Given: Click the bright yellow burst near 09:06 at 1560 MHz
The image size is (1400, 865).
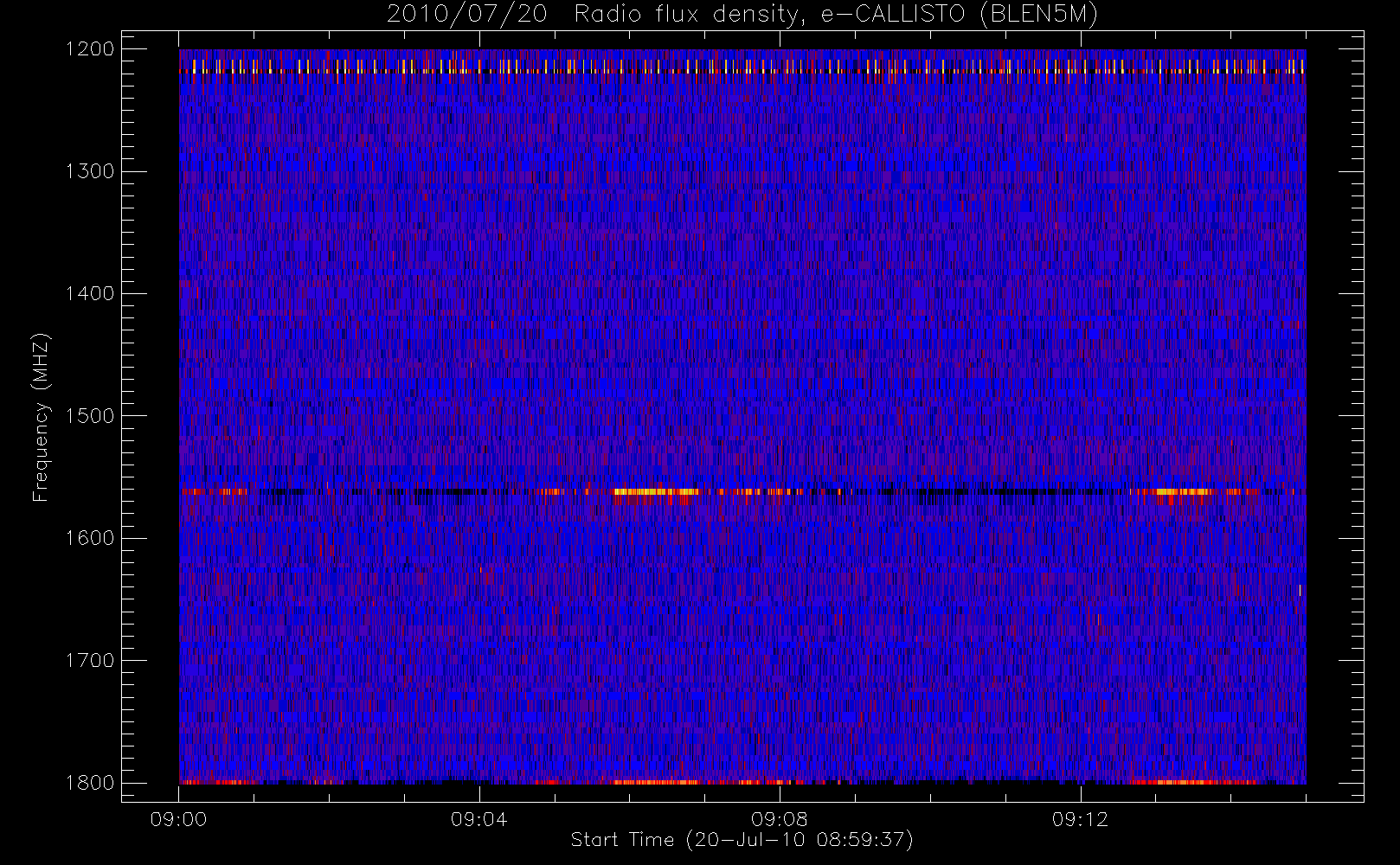Looking at the screenshot, I should 656,491.
